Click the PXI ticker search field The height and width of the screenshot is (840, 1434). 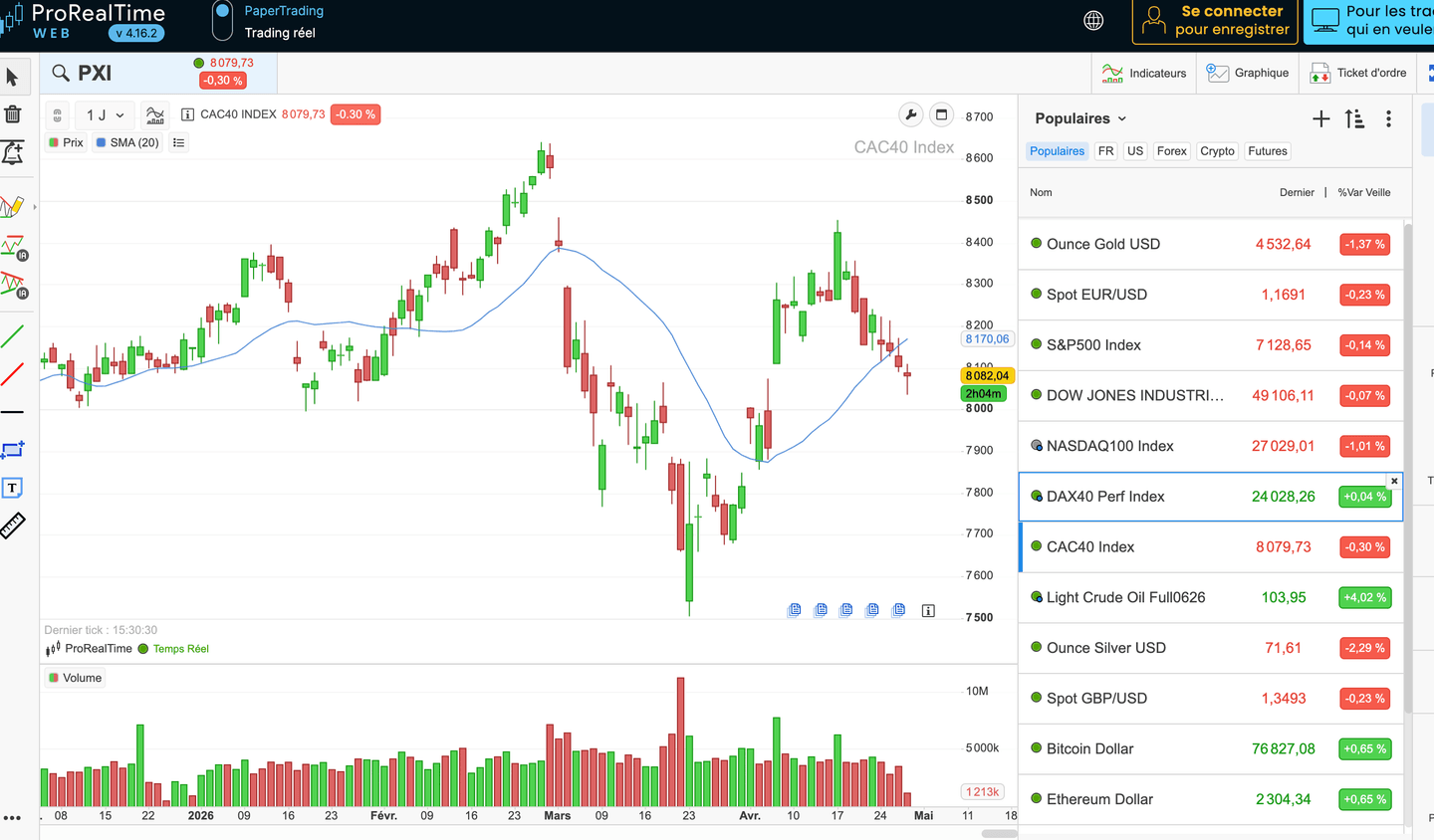(x=159, y=73)
